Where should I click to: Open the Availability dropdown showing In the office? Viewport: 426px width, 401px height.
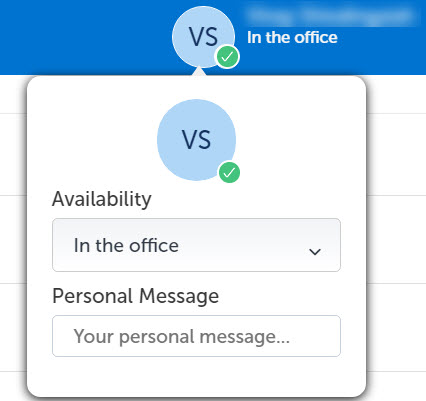pyautogui.click(x=196, y=245)
